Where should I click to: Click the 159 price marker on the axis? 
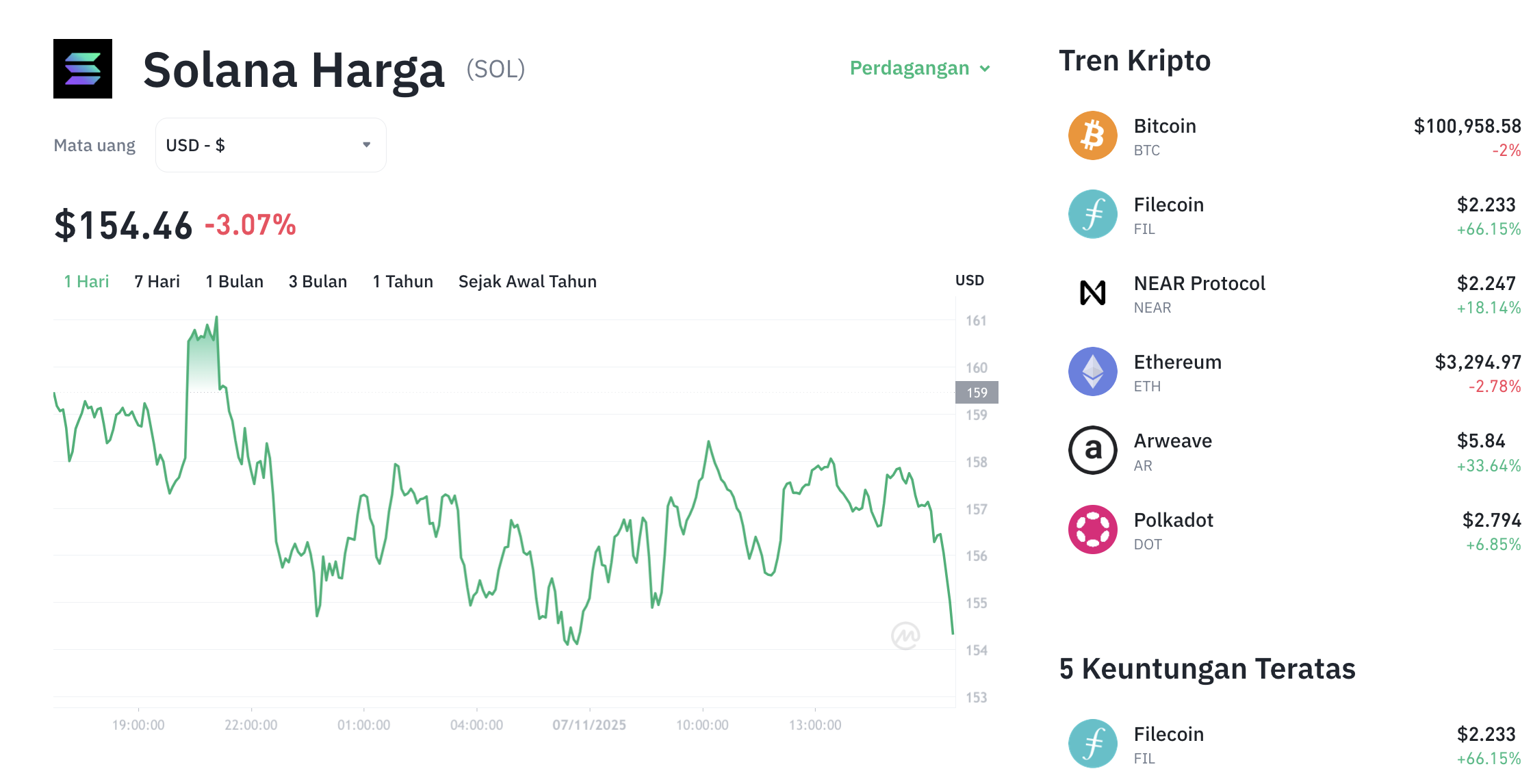(977, 393)
